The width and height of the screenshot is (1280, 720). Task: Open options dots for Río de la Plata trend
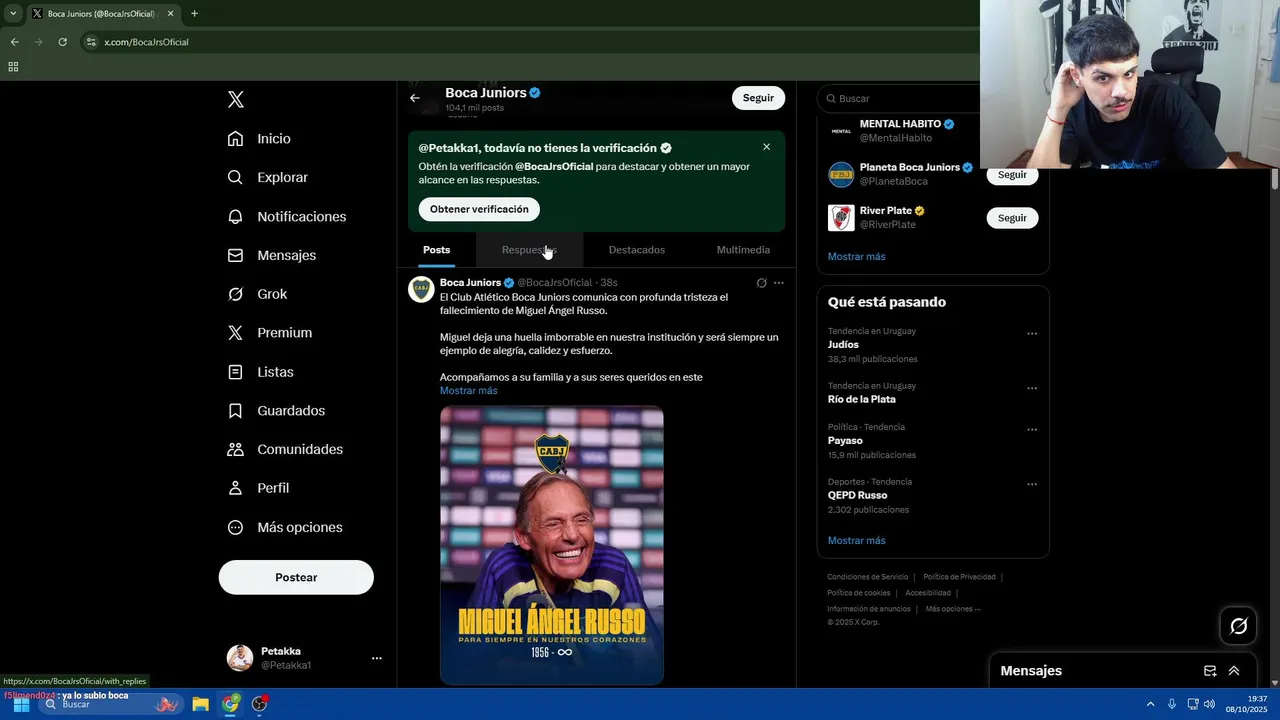(1032, 389)
